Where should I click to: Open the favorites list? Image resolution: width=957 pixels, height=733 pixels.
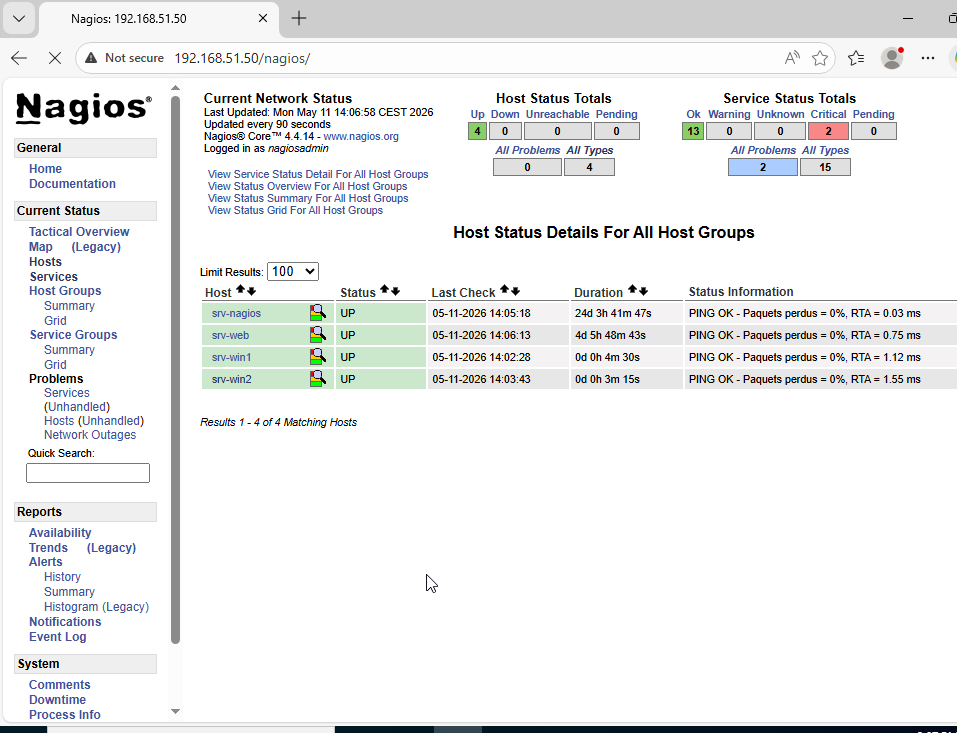tap(856, 58)
